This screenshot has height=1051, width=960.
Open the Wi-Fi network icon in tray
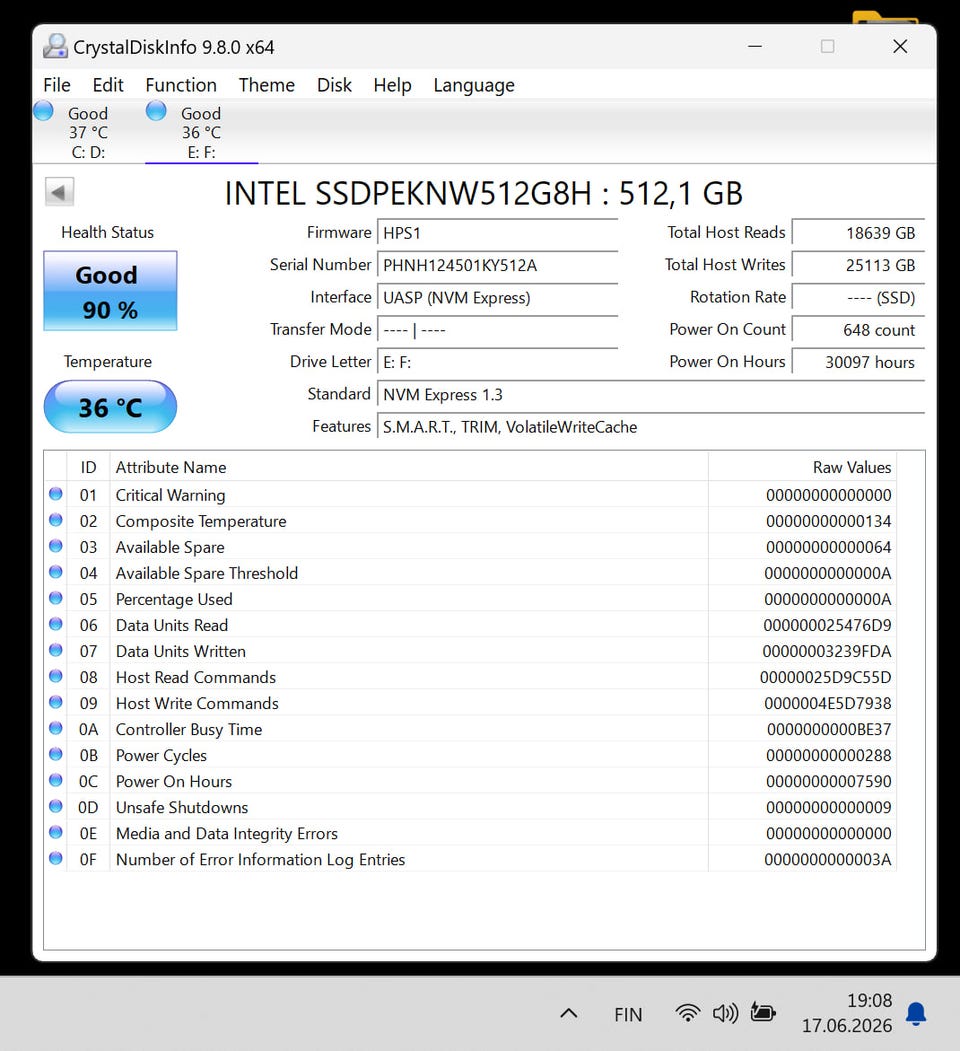(688, 1013)
